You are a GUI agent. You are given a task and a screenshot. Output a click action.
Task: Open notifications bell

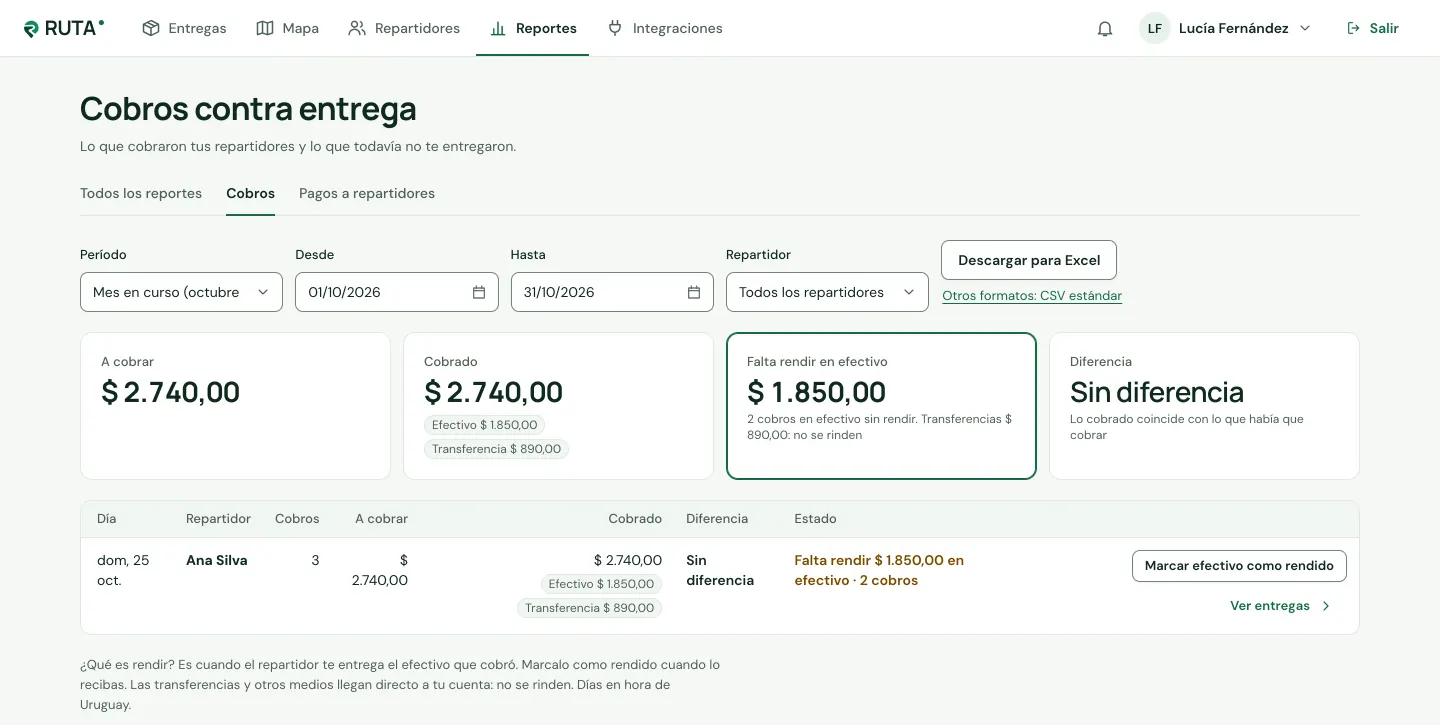tap(1105, 28)
